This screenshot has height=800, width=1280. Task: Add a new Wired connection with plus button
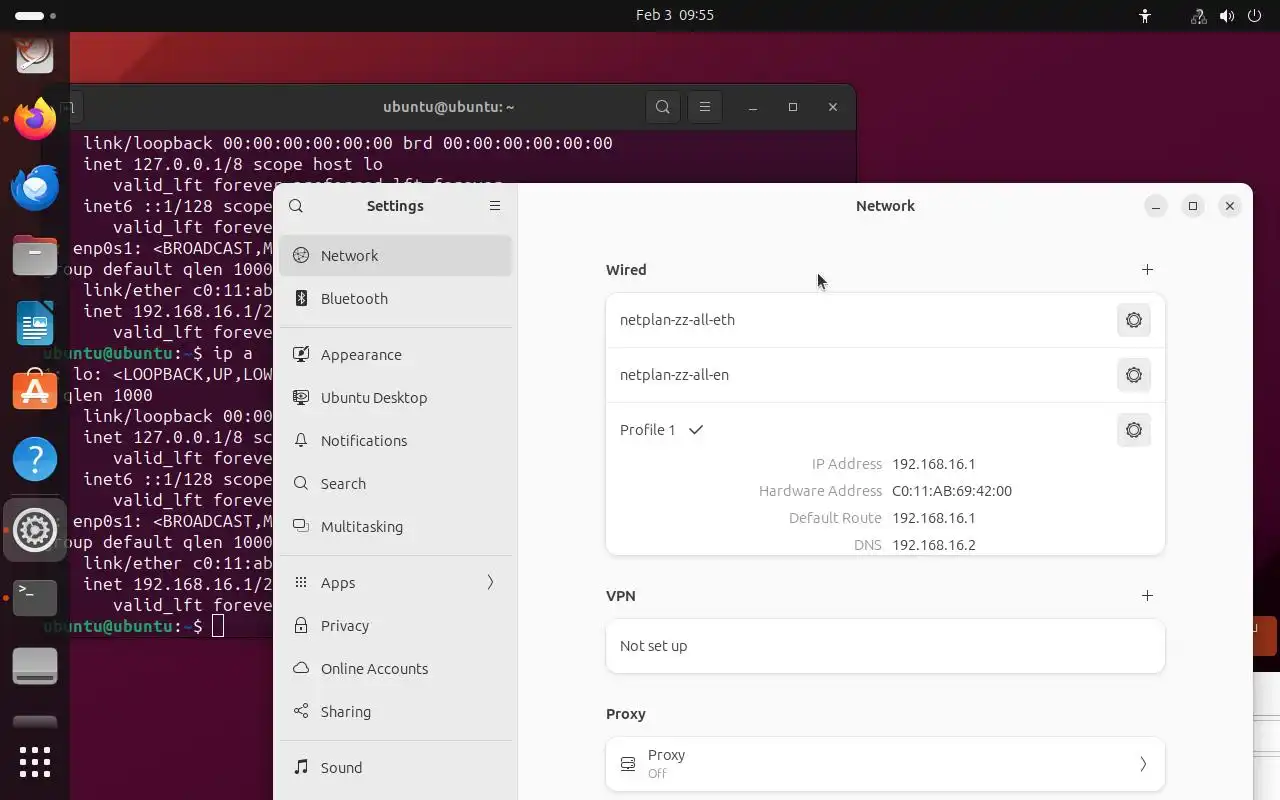pyautogui.click(x=1147, y=270)
